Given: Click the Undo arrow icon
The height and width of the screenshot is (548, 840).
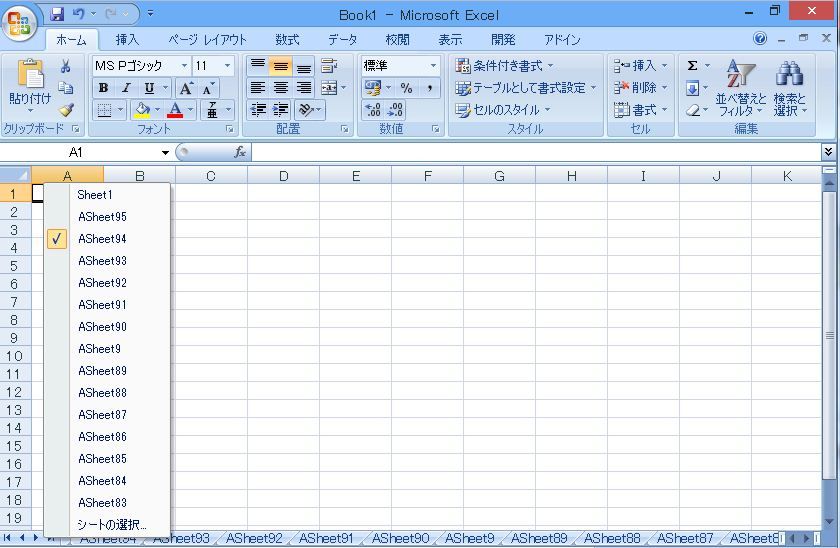Looking at the screenshot, I should (78, 14).
